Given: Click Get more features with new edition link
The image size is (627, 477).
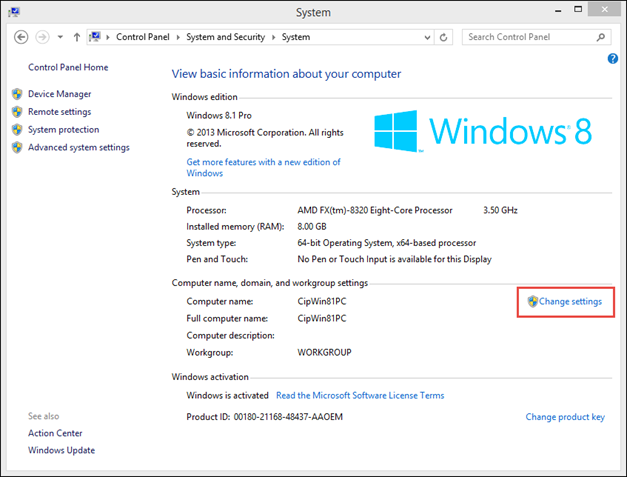Looking at the screenshot, I should pos(263,168).
